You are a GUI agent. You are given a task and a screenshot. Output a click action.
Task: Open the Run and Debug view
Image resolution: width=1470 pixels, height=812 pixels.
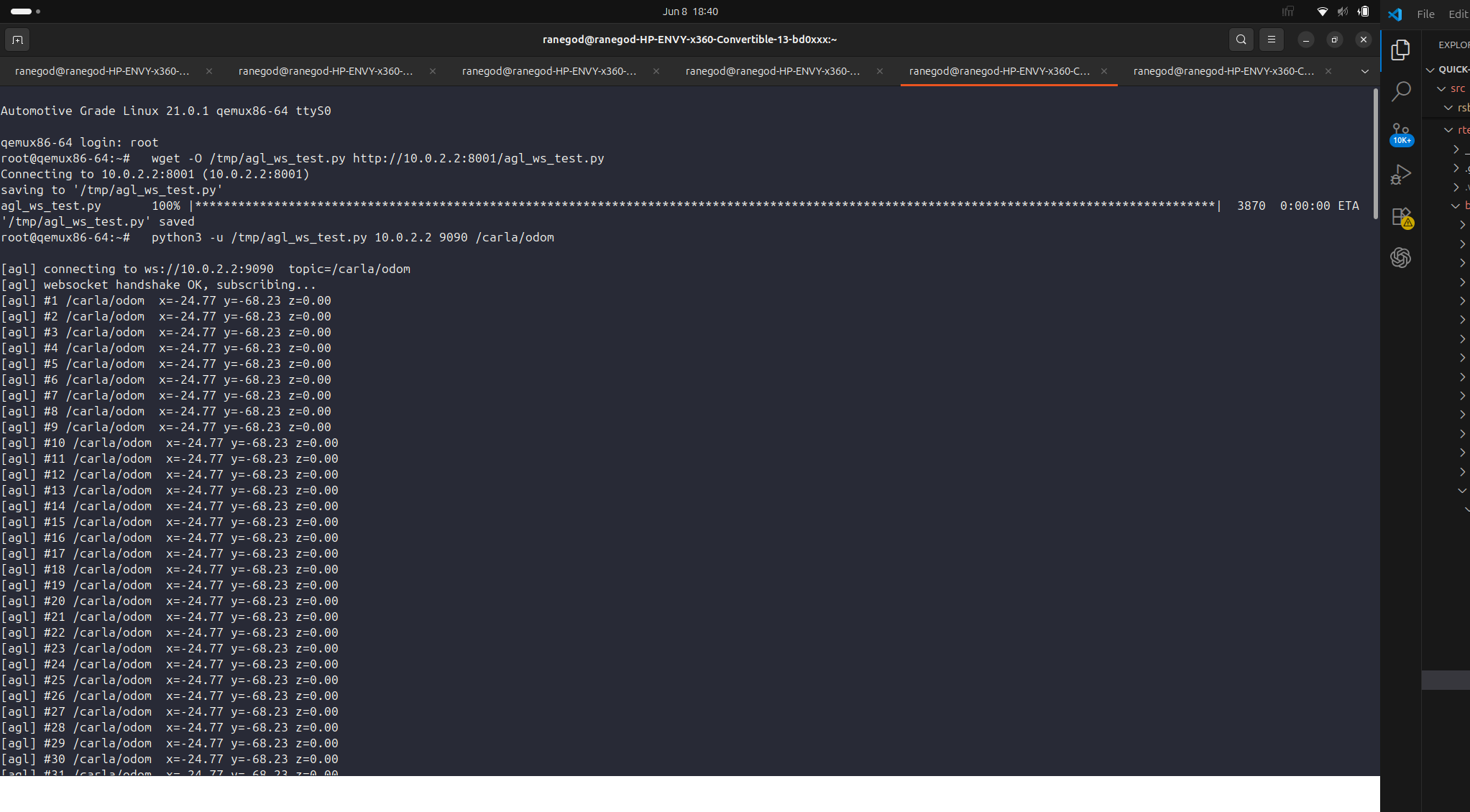1400,175
